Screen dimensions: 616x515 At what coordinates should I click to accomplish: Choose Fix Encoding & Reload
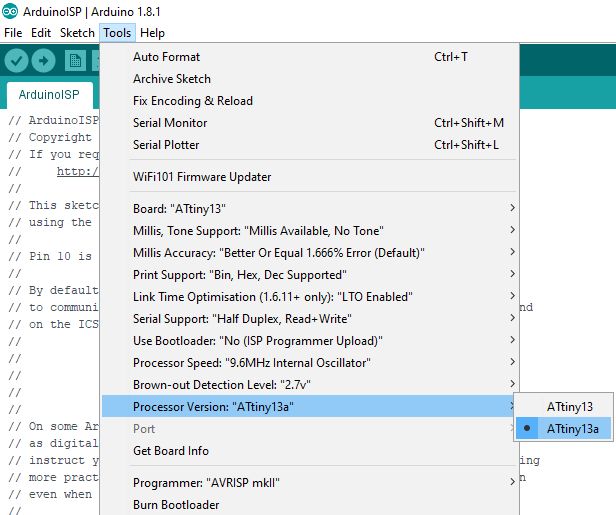310,101
